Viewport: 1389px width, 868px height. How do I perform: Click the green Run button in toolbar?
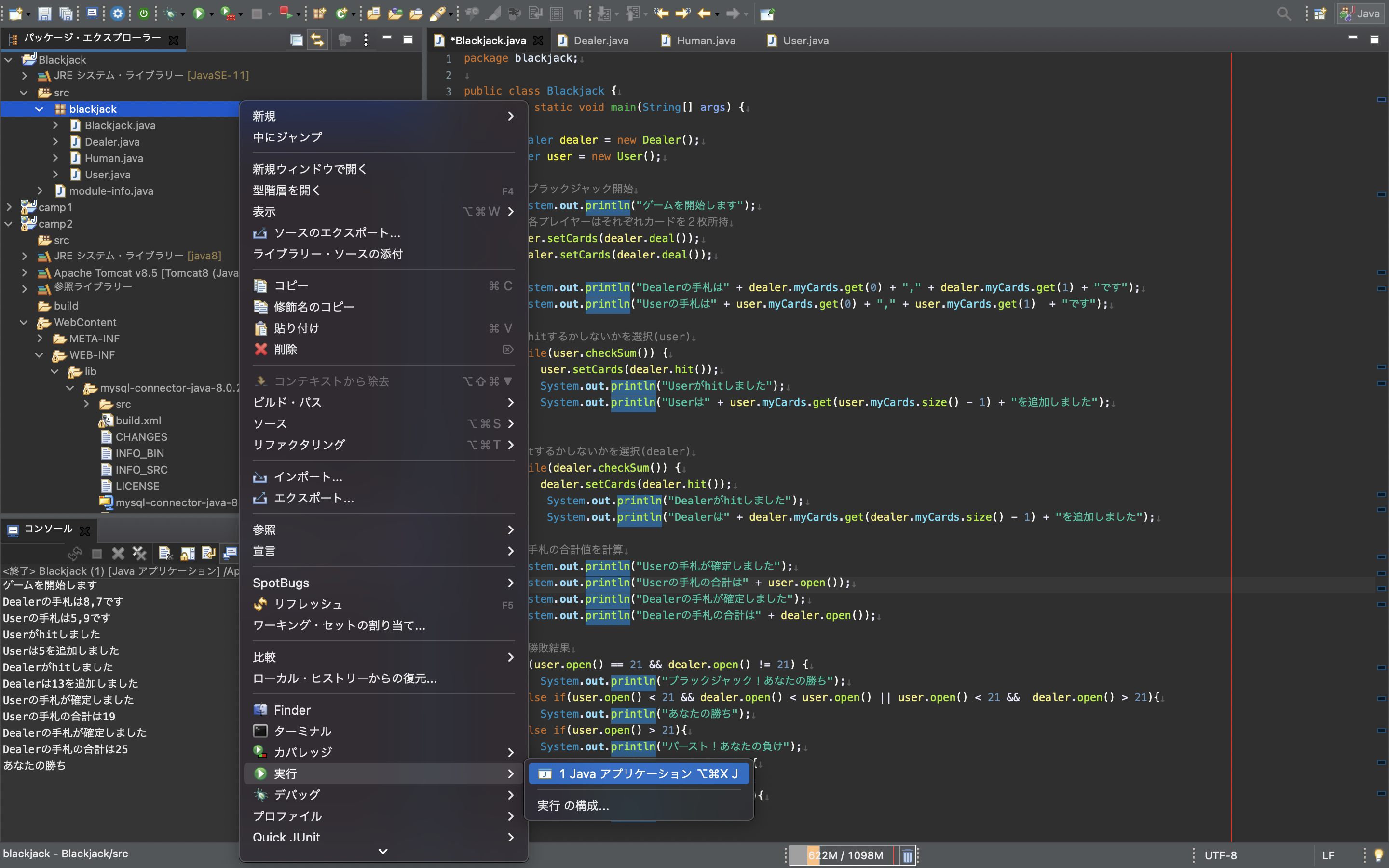coord(199,13)
